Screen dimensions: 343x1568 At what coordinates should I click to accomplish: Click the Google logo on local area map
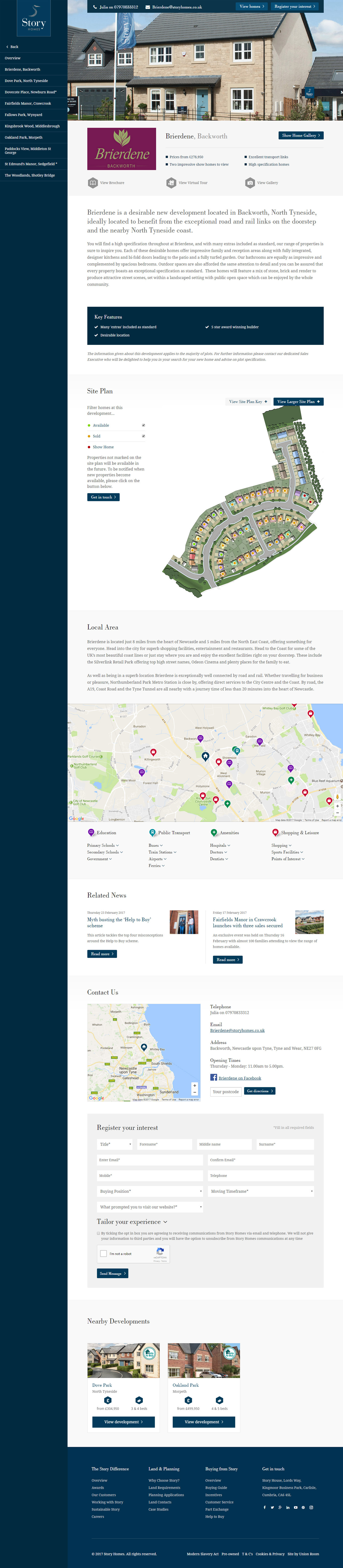77,819
